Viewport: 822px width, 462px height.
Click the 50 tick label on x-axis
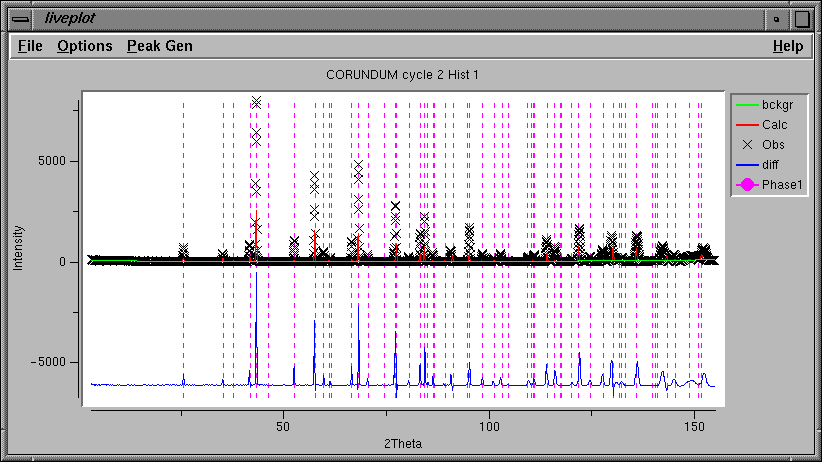point(283,426)
